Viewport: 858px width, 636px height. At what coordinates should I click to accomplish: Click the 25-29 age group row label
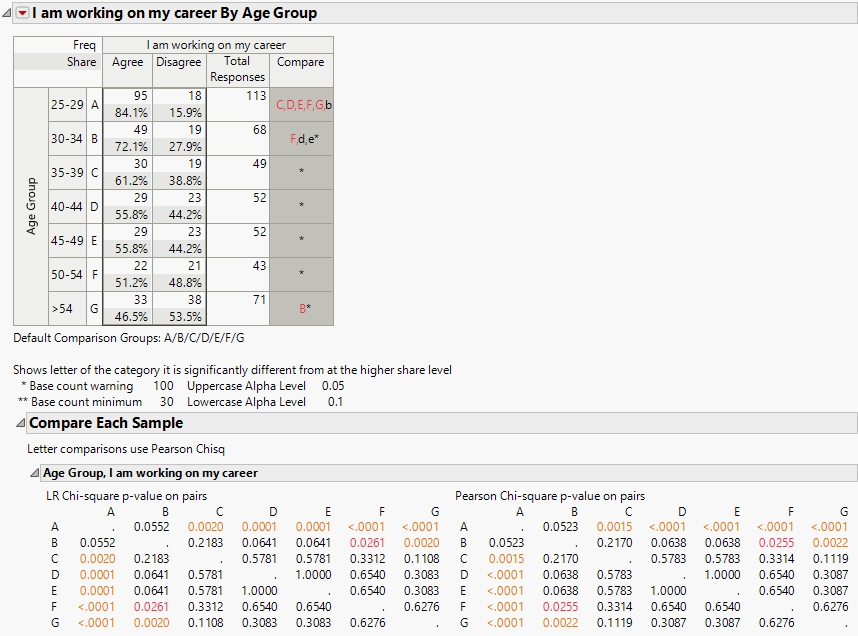pos(66,104)
